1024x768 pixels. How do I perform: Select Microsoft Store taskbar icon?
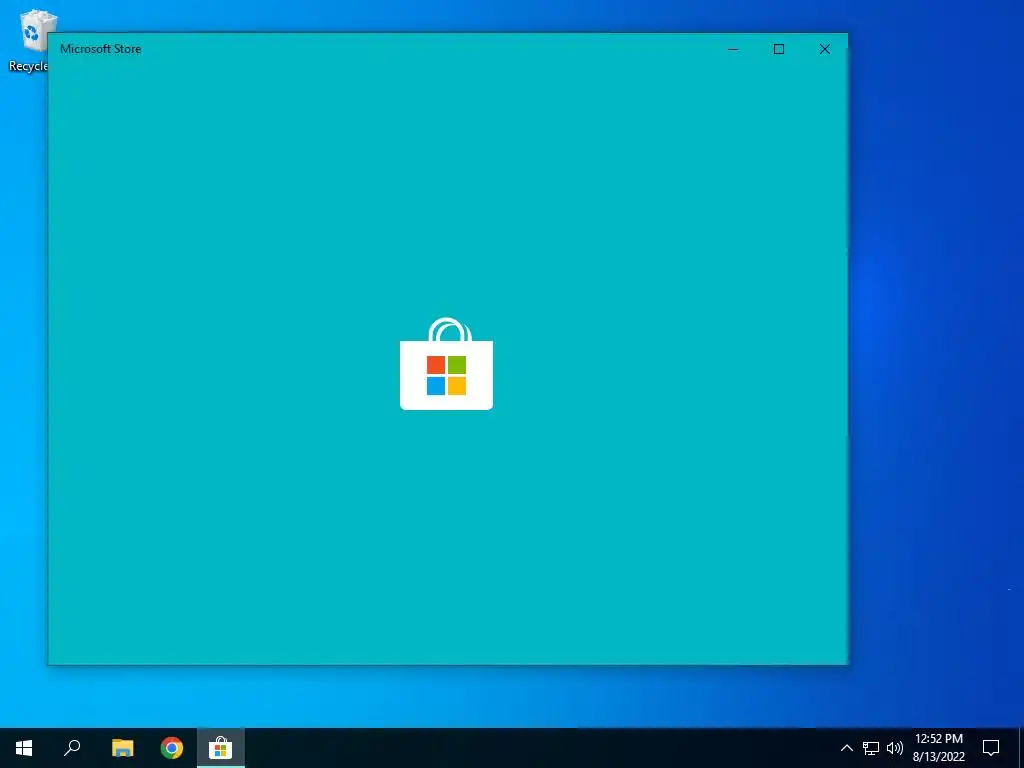221,748
